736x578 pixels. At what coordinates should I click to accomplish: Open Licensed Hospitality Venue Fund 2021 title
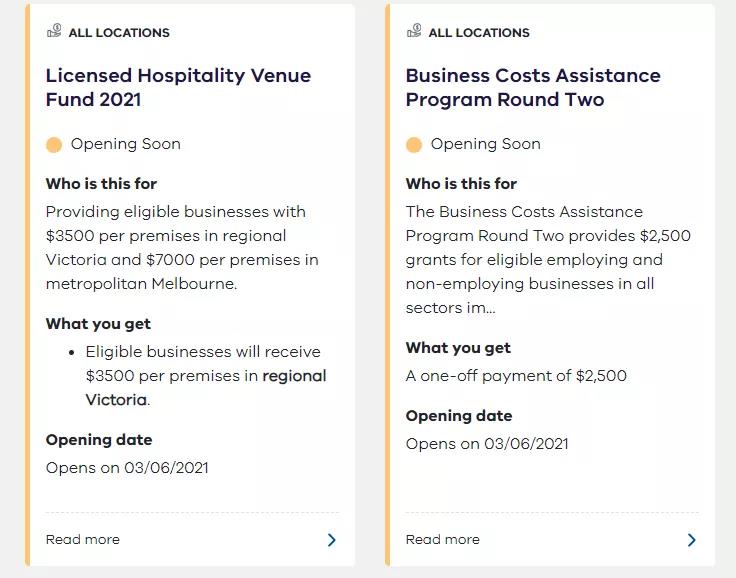(x=178, y=87)
